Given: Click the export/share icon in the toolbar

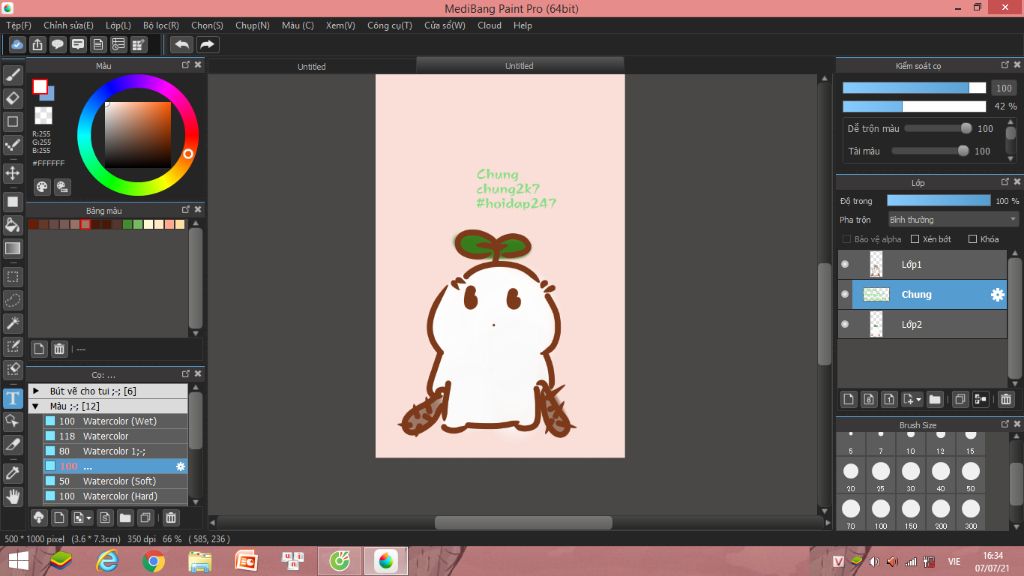Looking at the screenshot, I should point(37,44).
